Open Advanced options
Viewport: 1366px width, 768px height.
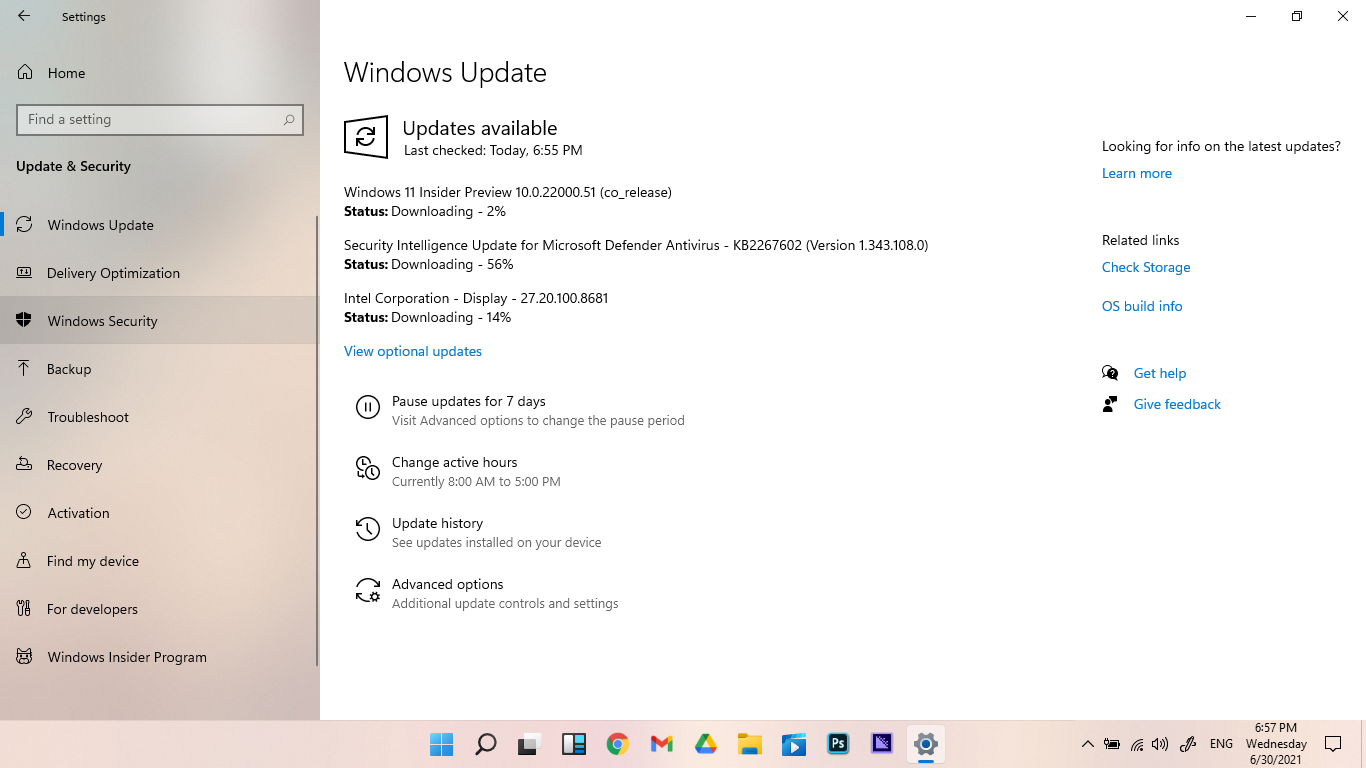tap(447, 584)
